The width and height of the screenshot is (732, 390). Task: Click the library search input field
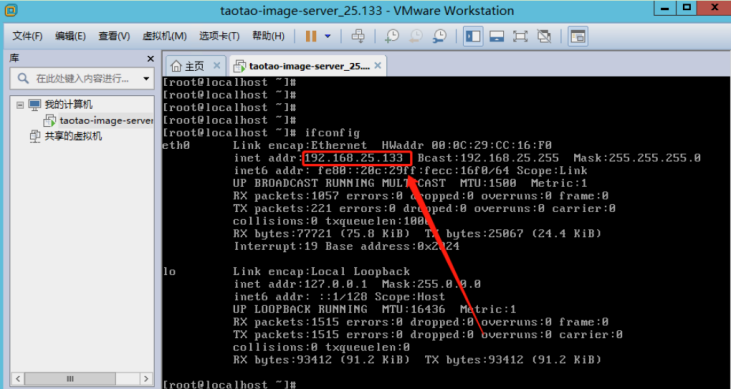[82, 78]
